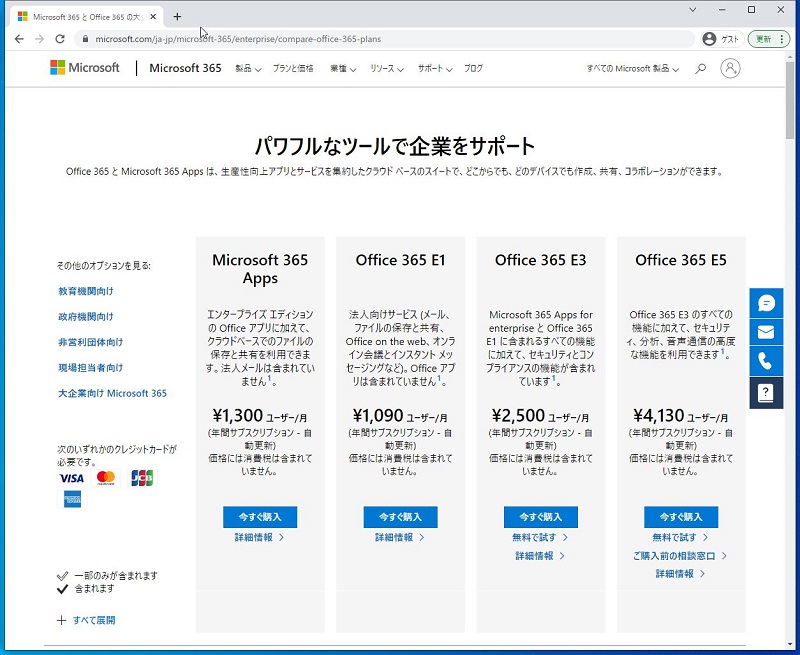Open the すべての Microsoft 製品 dropdown
Viewport: 800px width, 655px height.
(x=632, y=68)
